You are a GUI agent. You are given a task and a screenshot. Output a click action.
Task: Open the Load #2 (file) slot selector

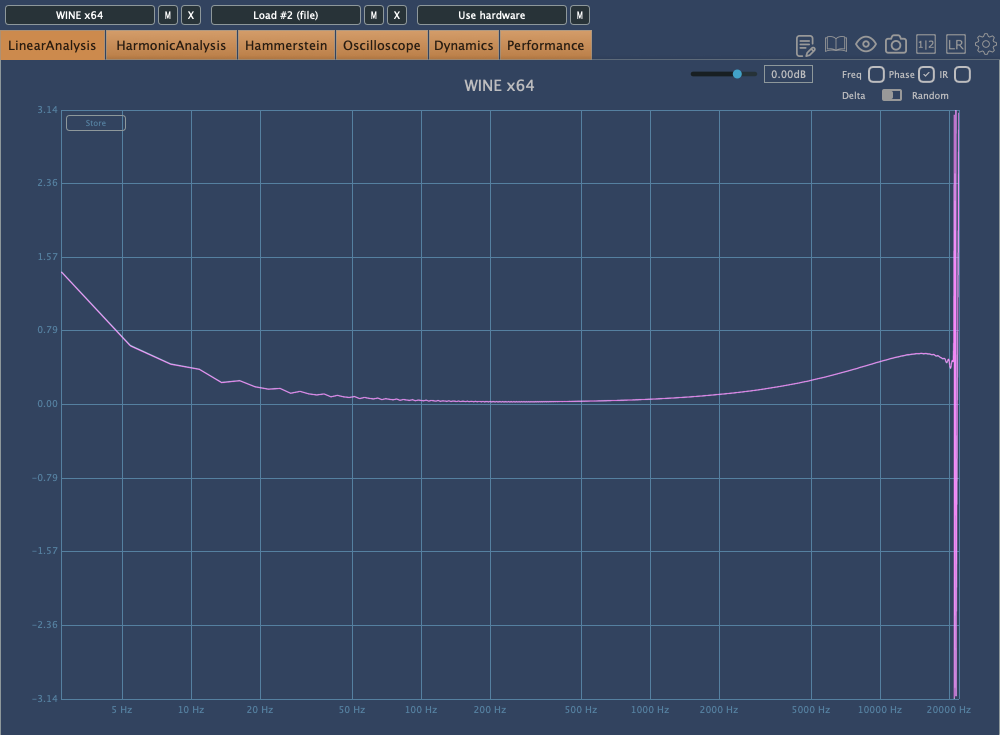click(x=286, y=15)
